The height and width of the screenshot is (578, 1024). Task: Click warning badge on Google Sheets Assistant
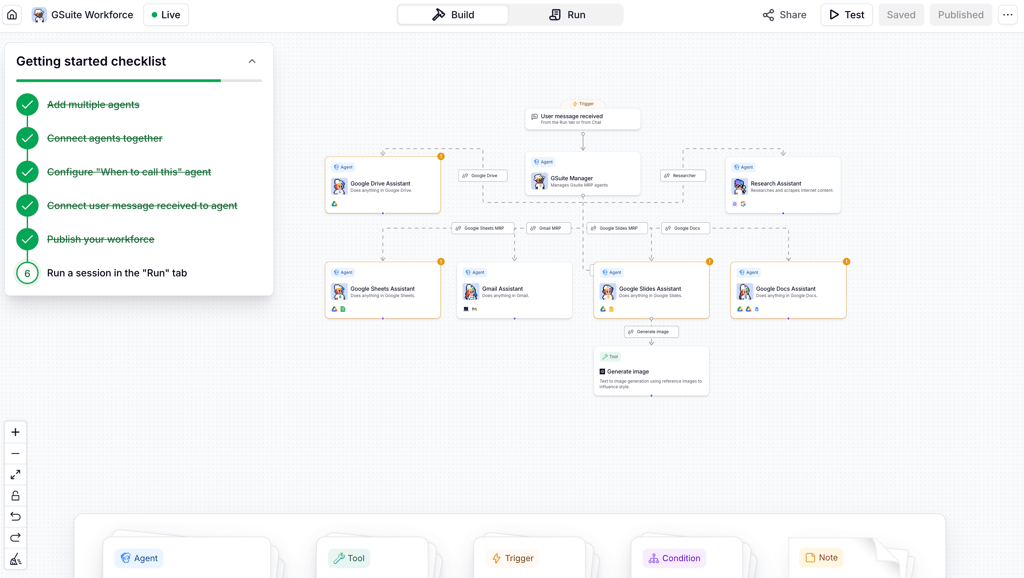(x=441, y=262)
